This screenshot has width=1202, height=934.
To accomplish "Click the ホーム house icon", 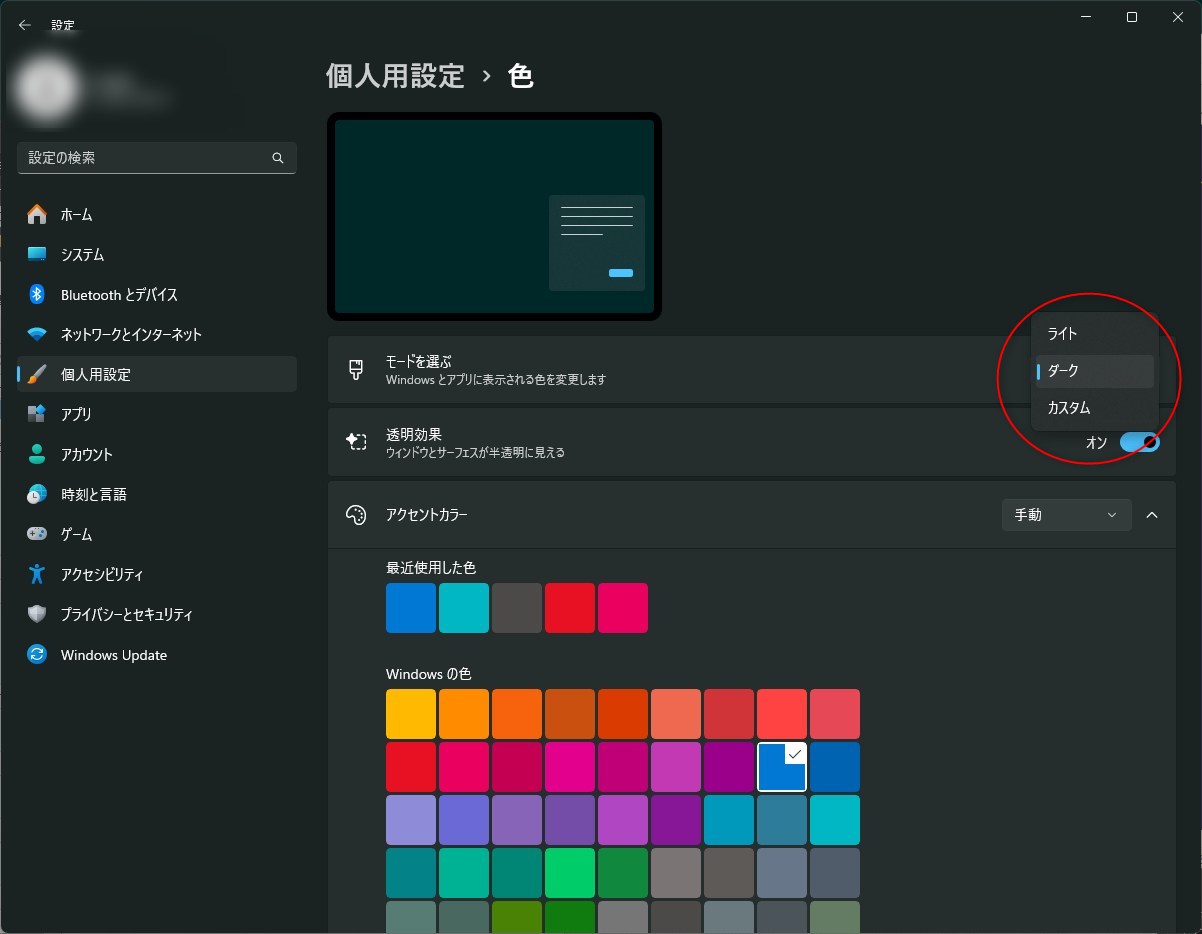I will pyautogui.click(x=37, y=214).
